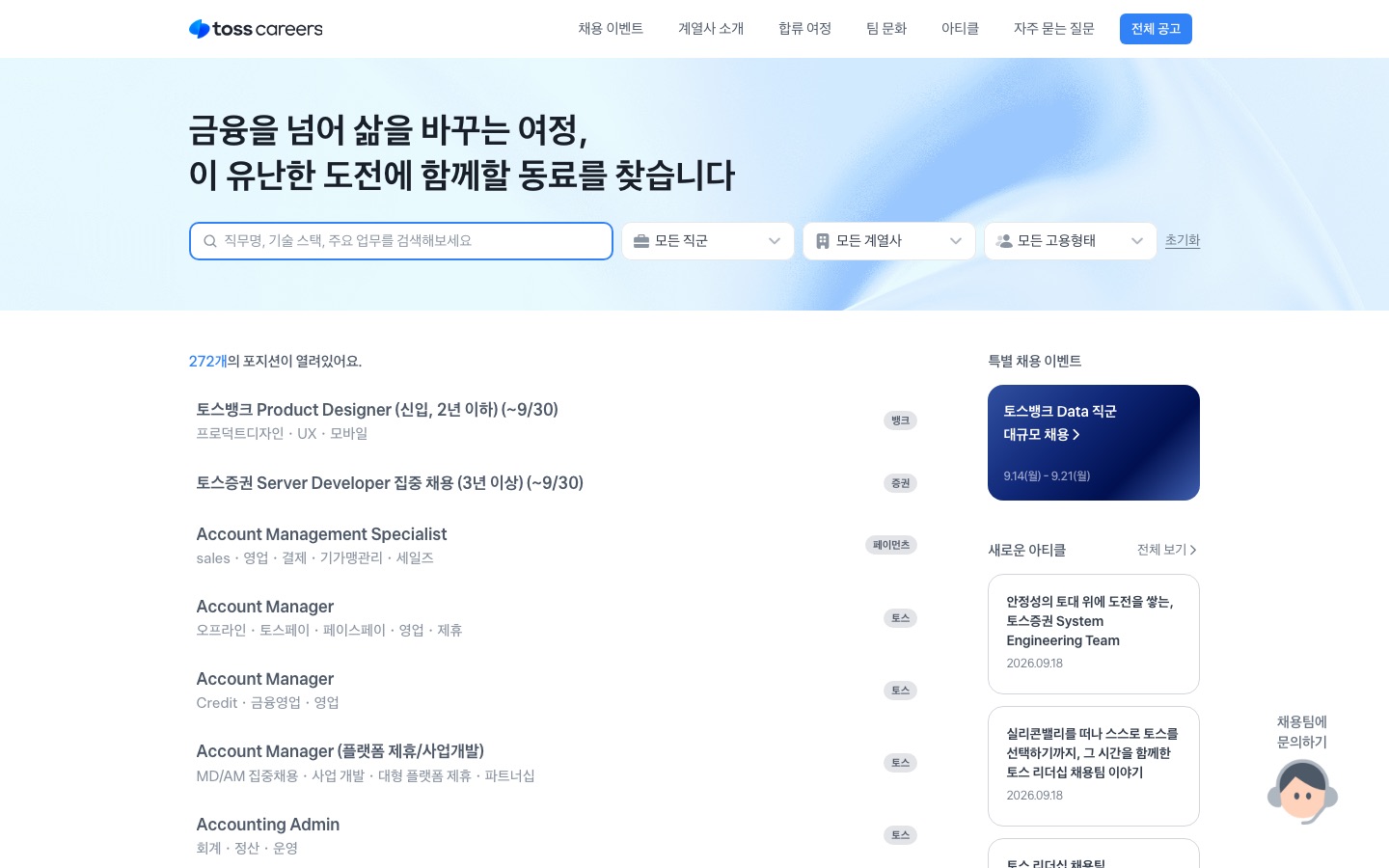Open the 모든 고용형태 dropdown
The height and width of the screenshot is (868, 1389).
pyautogui.click(x=1071, y=241)
